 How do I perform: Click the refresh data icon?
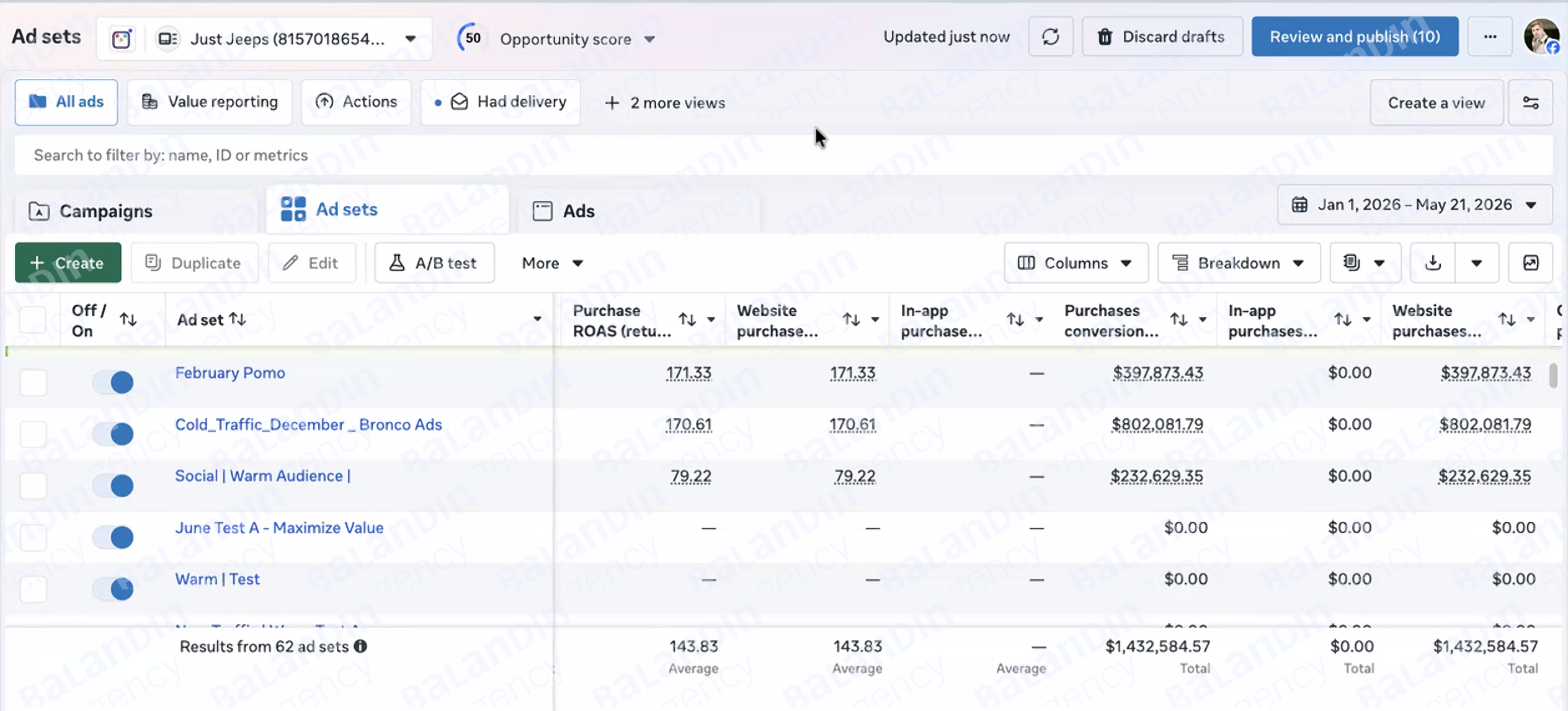[1050, 37]
